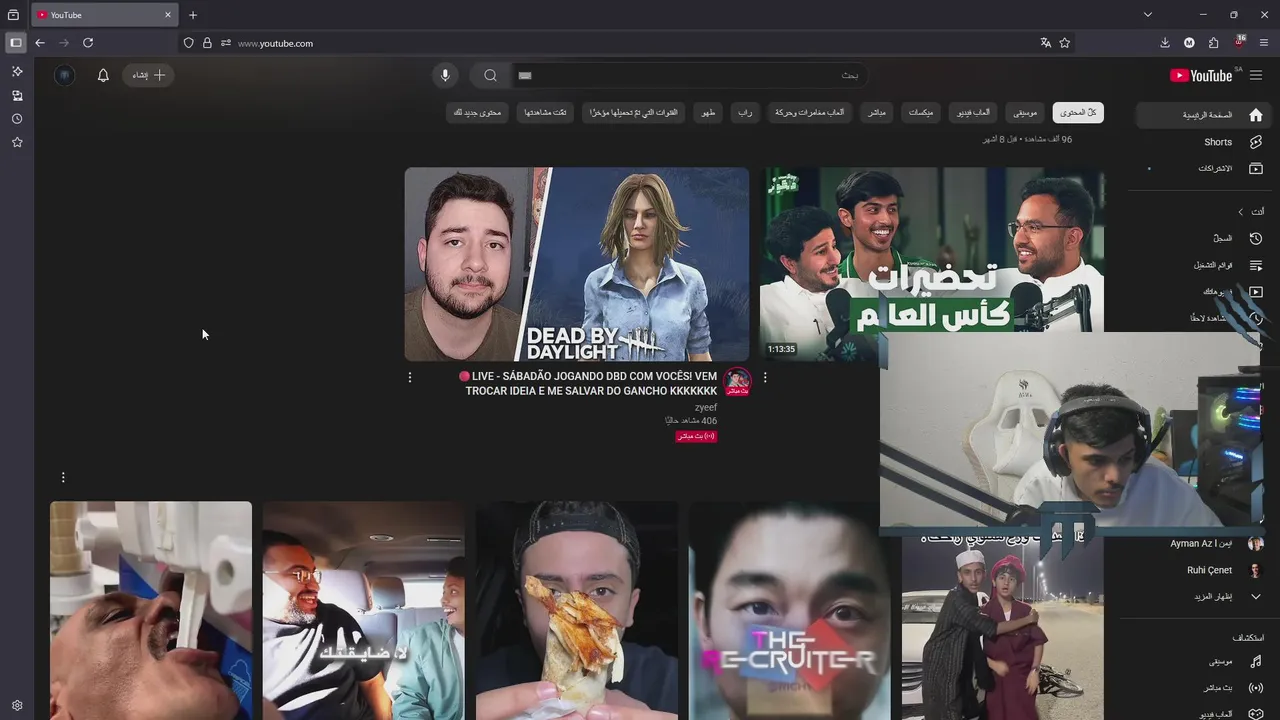
Task: Open a new browser tab
Action: pyautogui.click(x=193, y=15)
